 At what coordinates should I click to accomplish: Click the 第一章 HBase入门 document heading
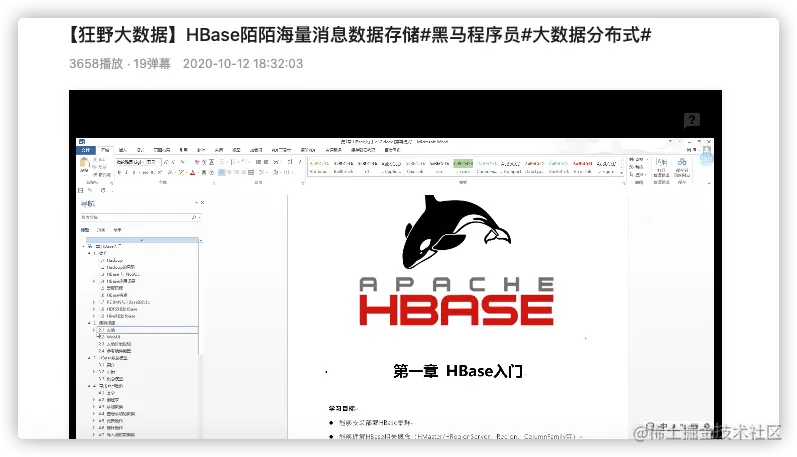(x=458, y=371)
